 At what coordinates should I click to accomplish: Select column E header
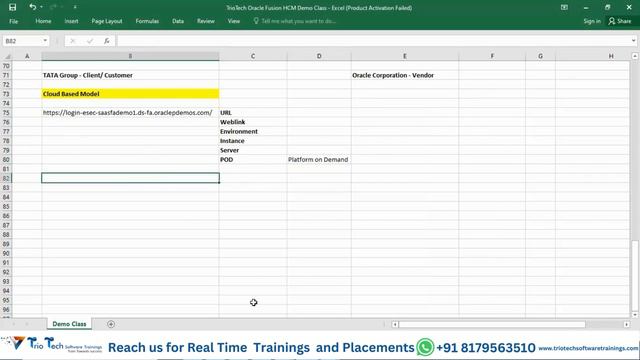coord(404,56)
